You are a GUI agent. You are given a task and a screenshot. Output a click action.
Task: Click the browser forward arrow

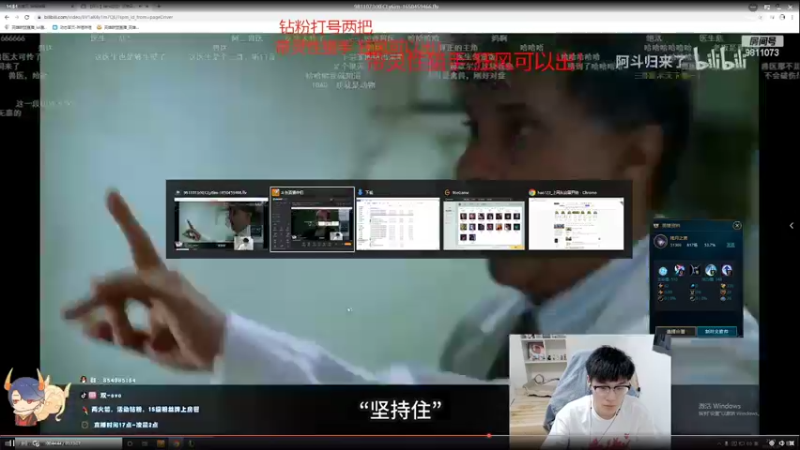[16, 17]
